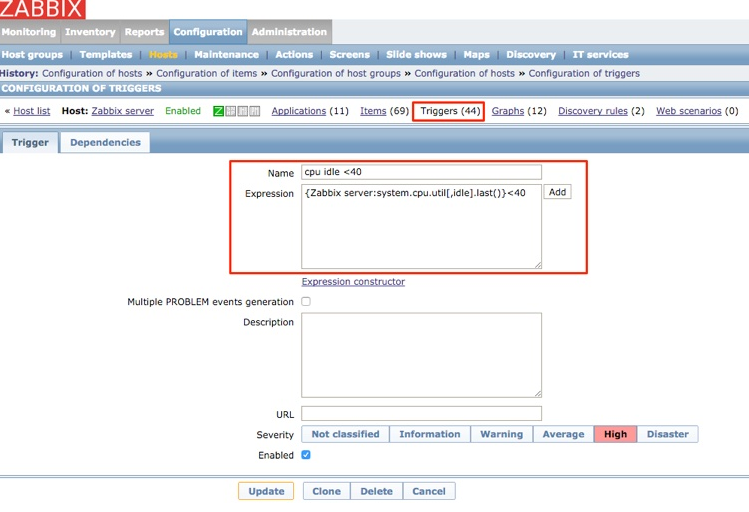Focus the URL input field

[x=421, y=413]
